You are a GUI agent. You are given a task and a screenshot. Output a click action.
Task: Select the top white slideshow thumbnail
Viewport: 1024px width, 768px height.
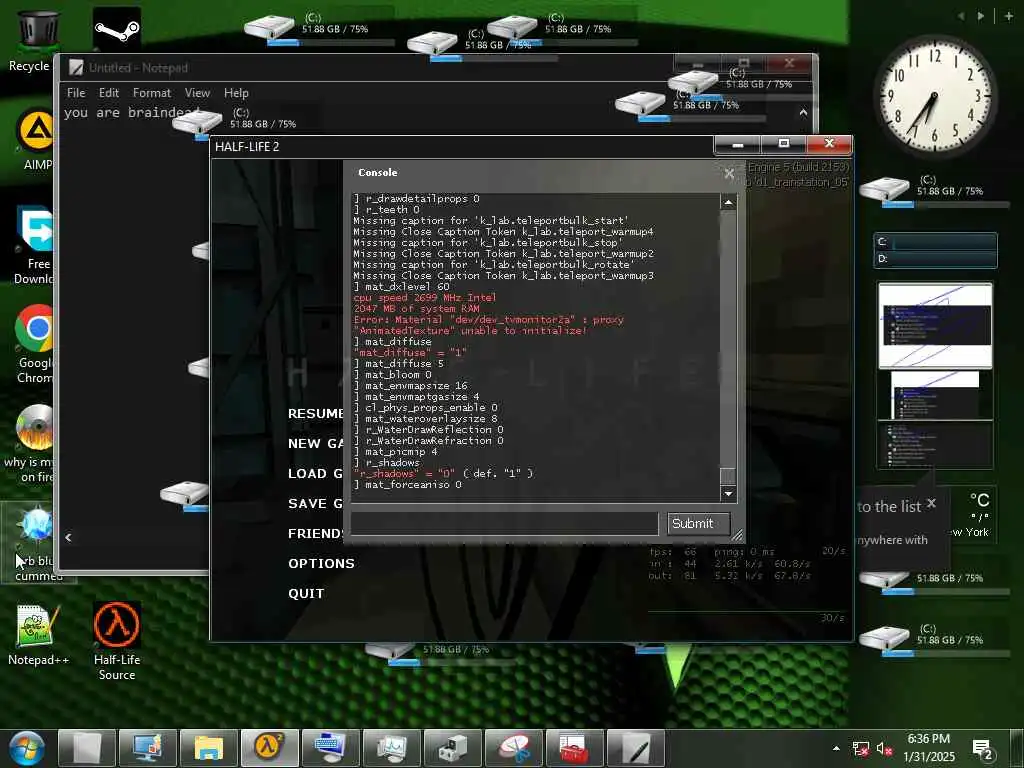(x=935, y=325)
